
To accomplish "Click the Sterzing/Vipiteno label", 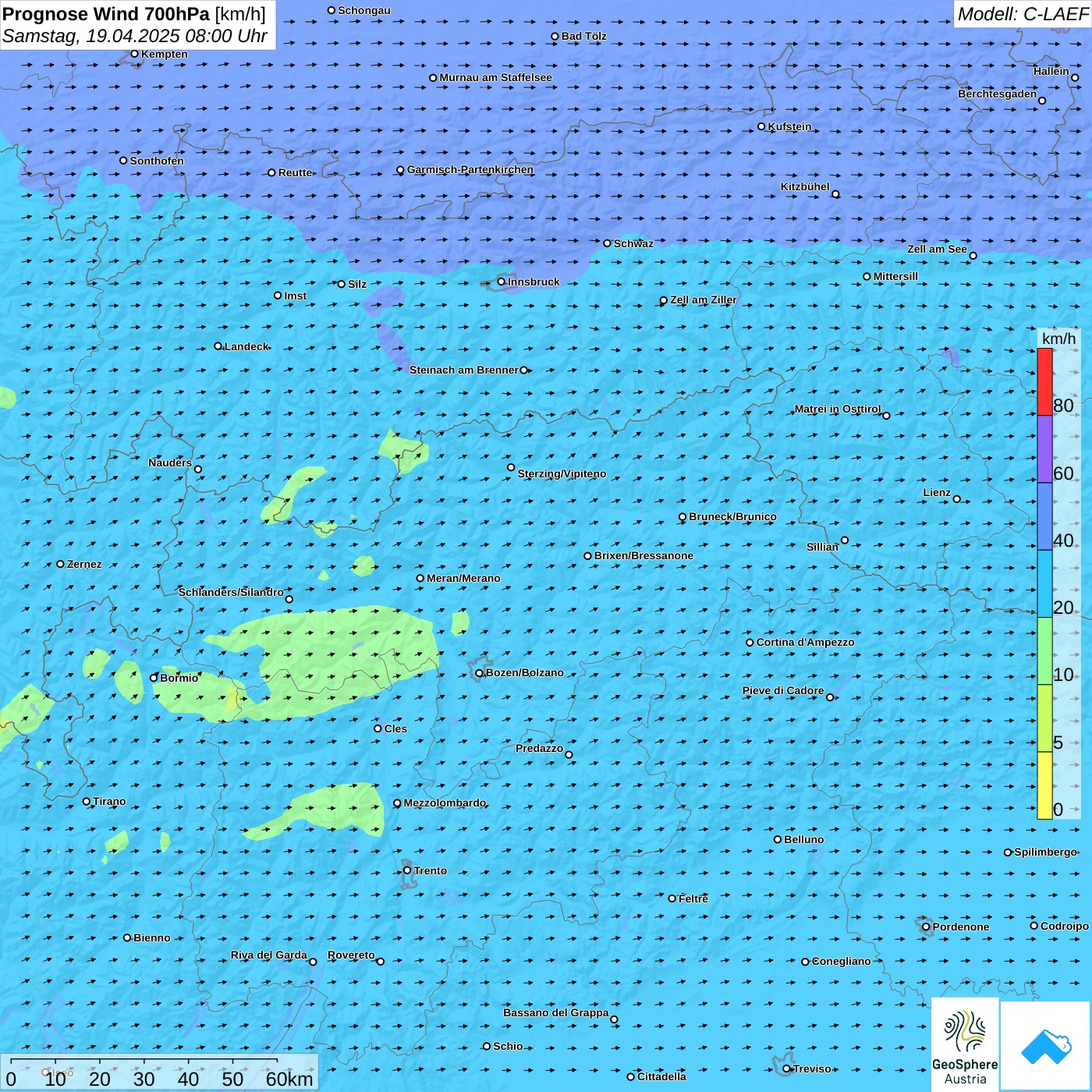I will point(562,473).
